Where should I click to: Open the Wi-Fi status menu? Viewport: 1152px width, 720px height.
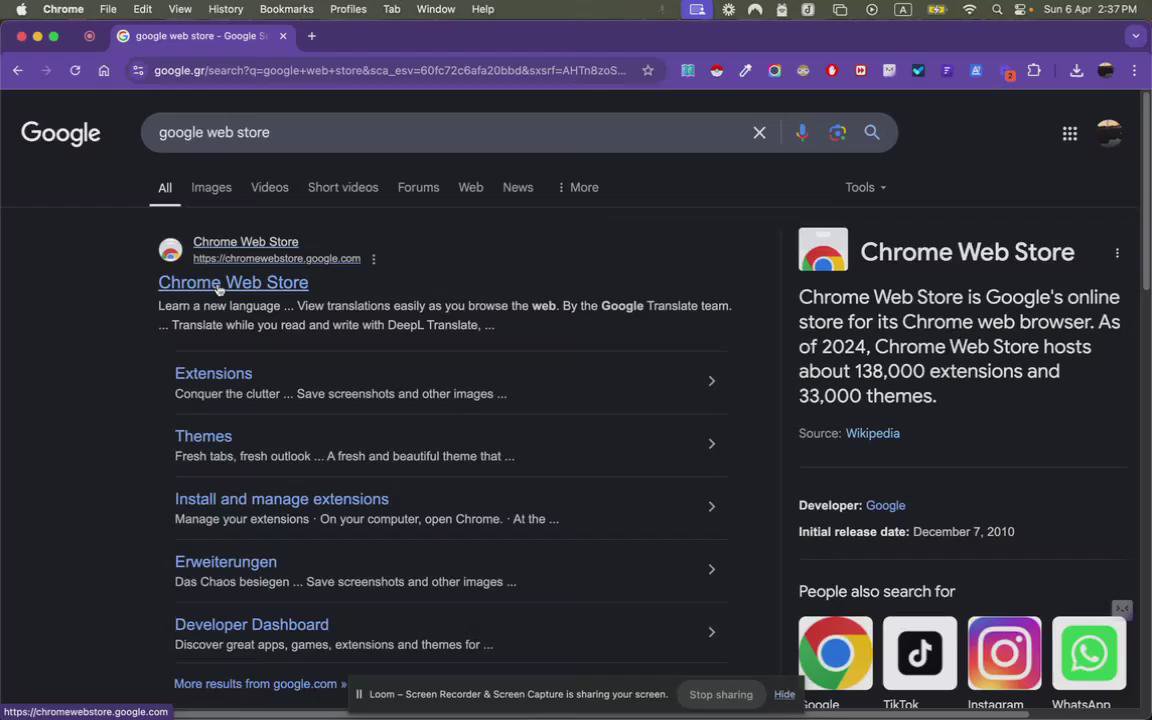tap(969, 10)
